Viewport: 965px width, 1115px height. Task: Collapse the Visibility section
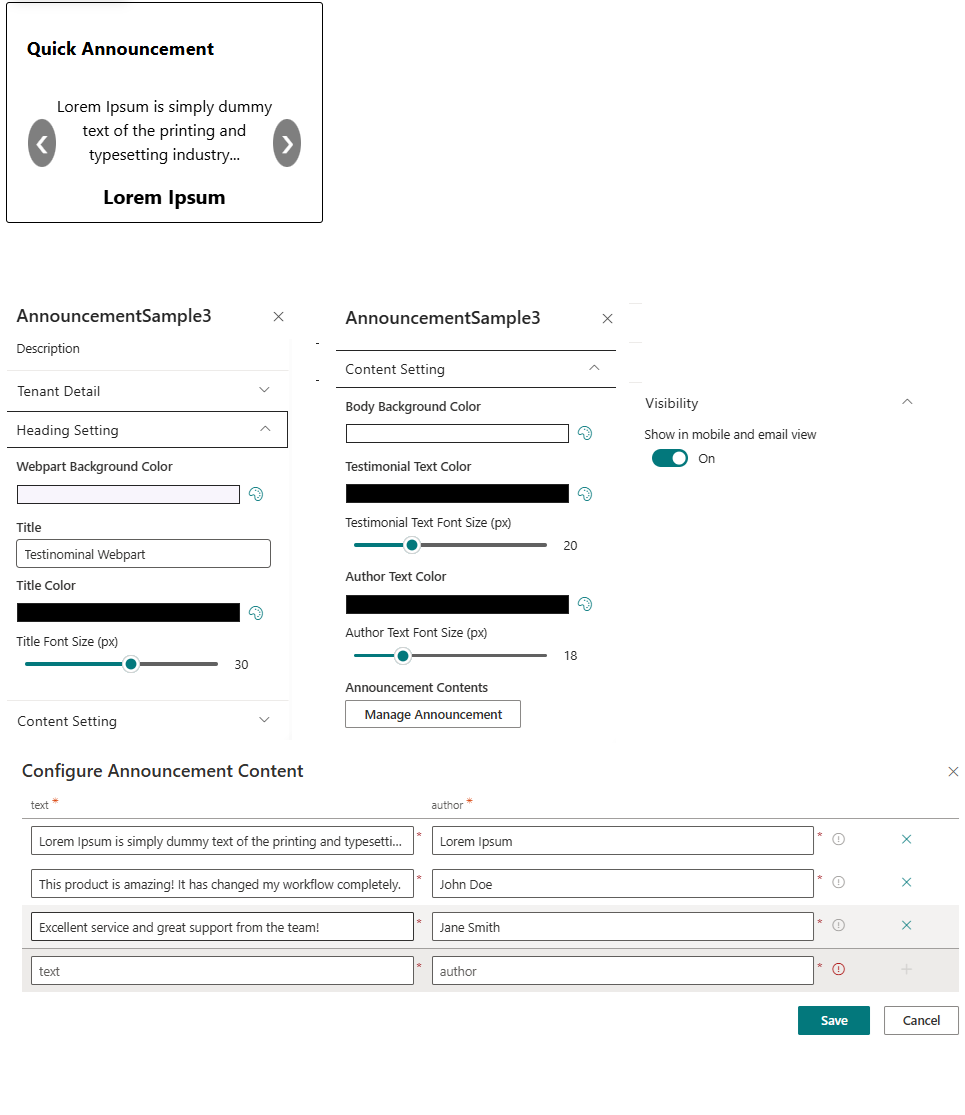point(906,402)
